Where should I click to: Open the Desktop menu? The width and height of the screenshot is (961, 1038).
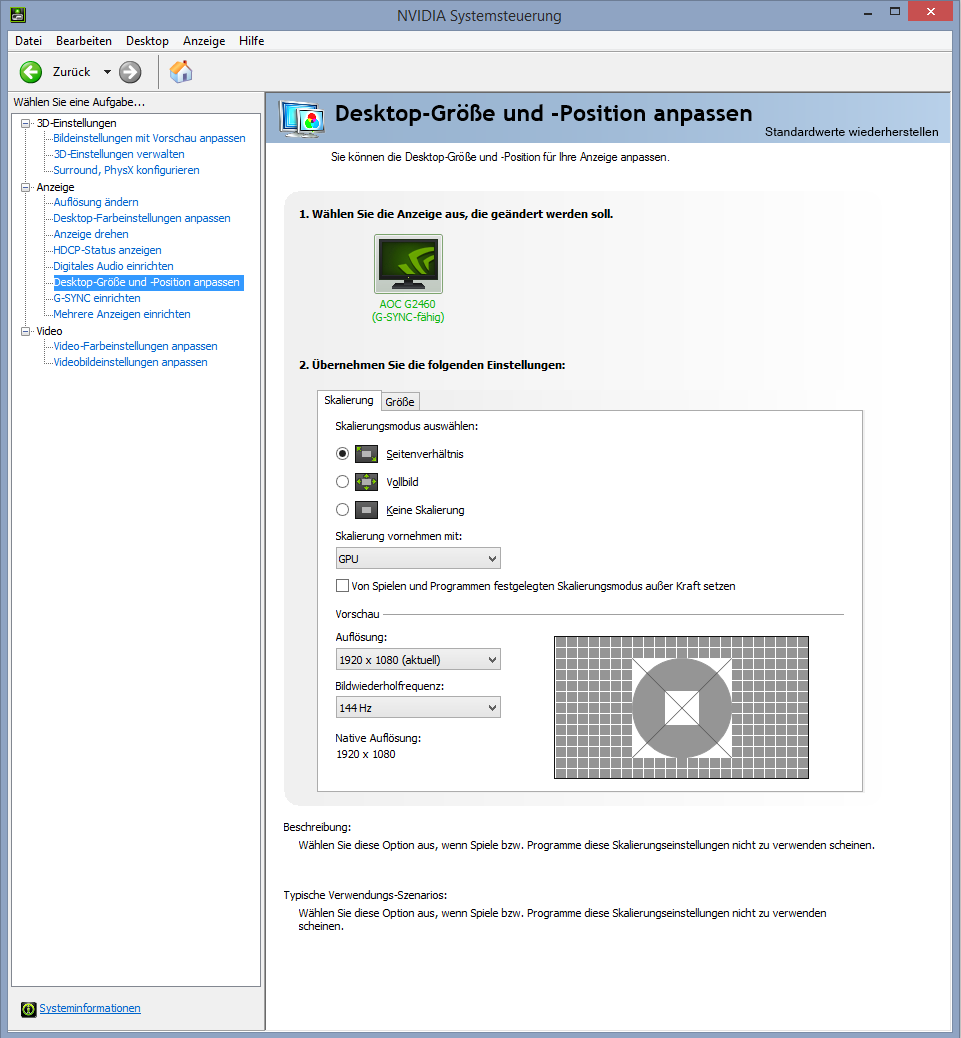coord(147,40)
